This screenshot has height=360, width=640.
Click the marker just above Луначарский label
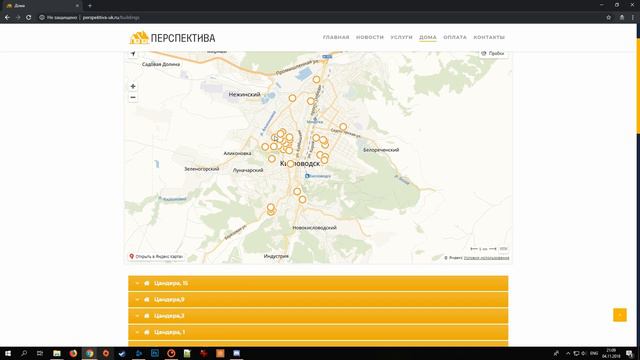[x=272, y=159]
